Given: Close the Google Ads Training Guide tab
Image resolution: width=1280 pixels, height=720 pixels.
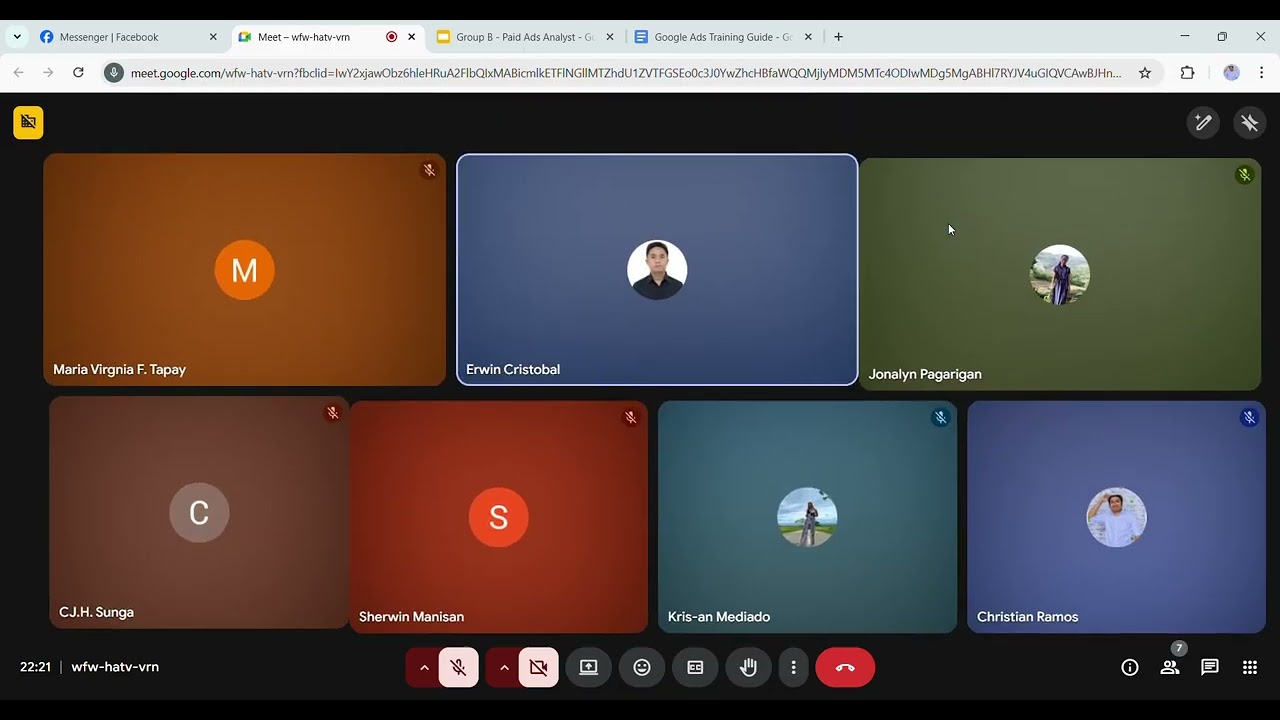Looking at the screenshot, I should point(808,37).
